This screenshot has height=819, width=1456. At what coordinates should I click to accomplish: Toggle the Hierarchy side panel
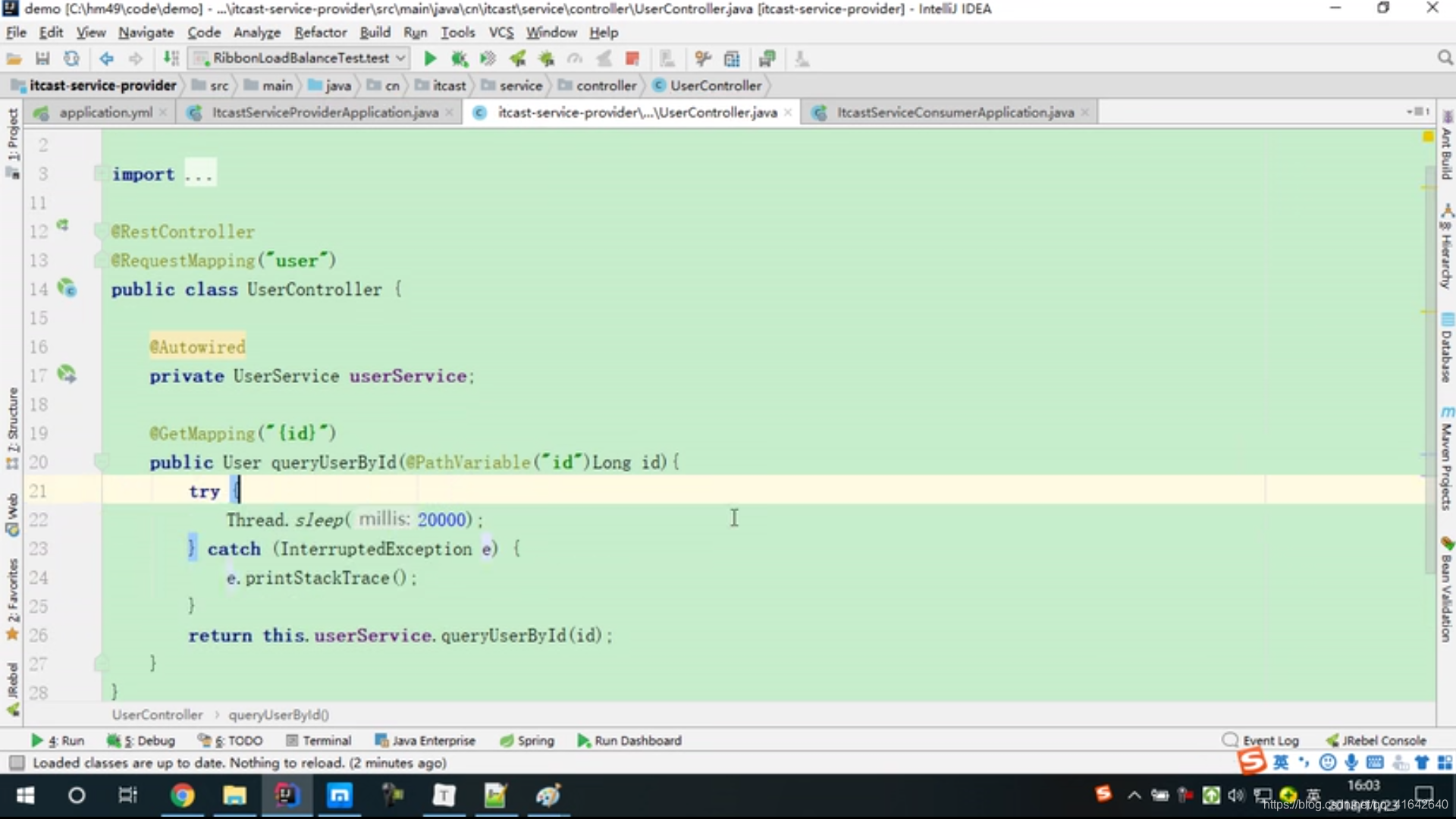coord(1447,248)
